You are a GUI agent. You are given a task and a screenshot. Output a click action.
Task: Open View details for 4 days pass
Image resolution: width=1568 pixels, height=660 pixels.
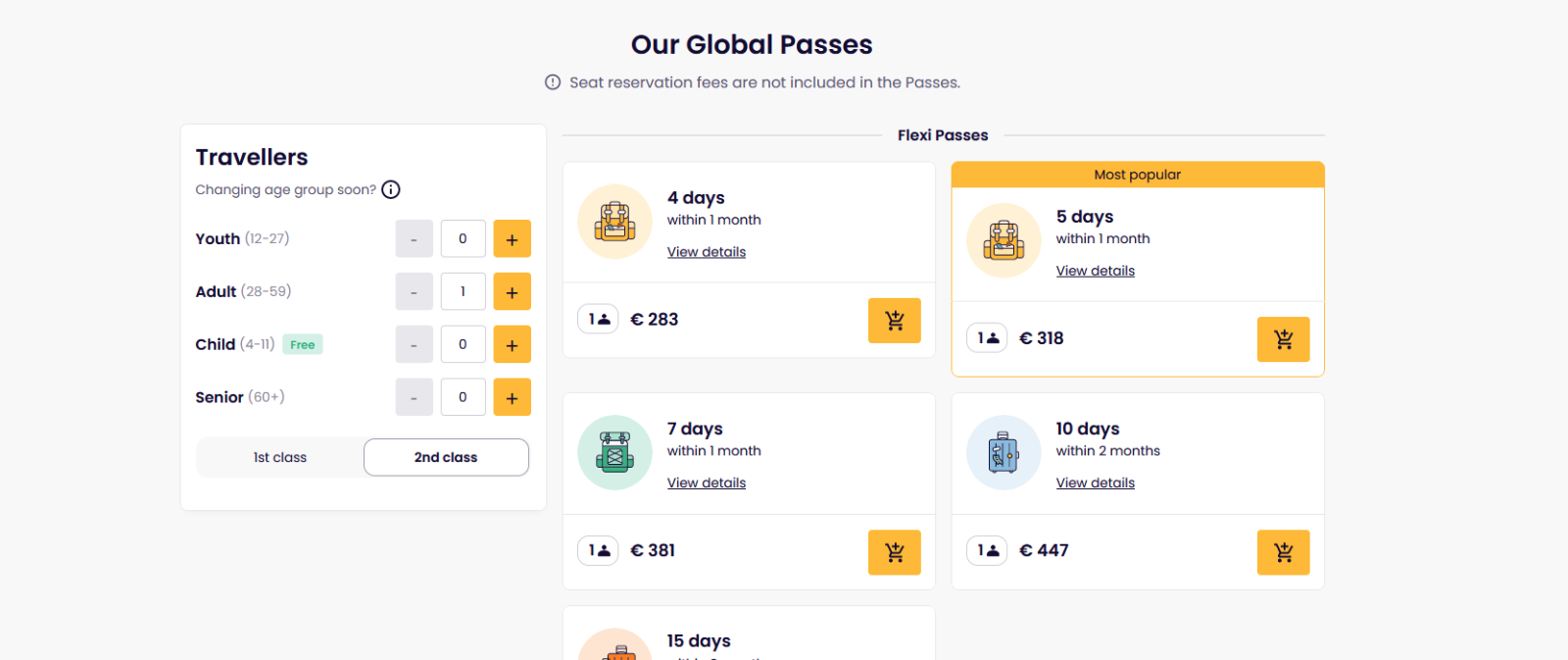pyautogui.click(x=706, y=252)
